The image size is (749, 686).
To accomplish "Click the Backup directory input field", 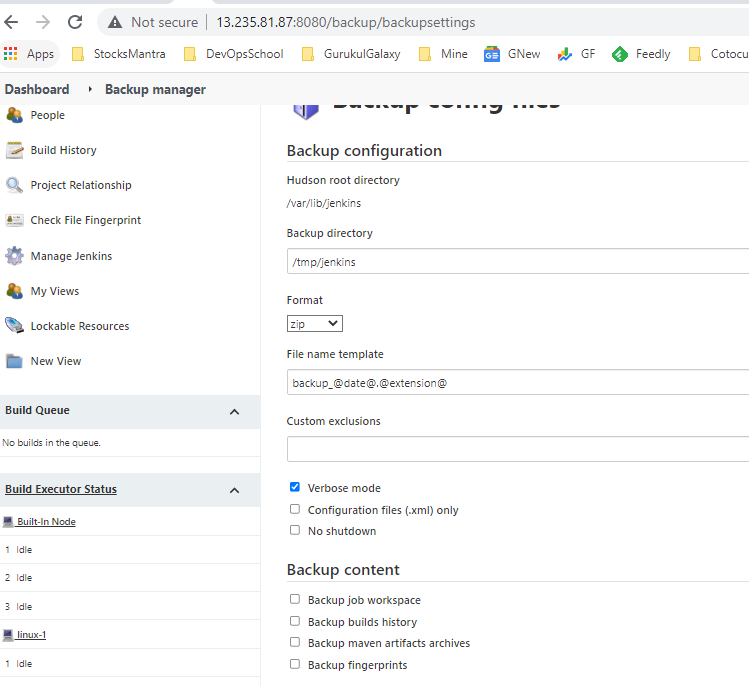I will coord(517,262).
